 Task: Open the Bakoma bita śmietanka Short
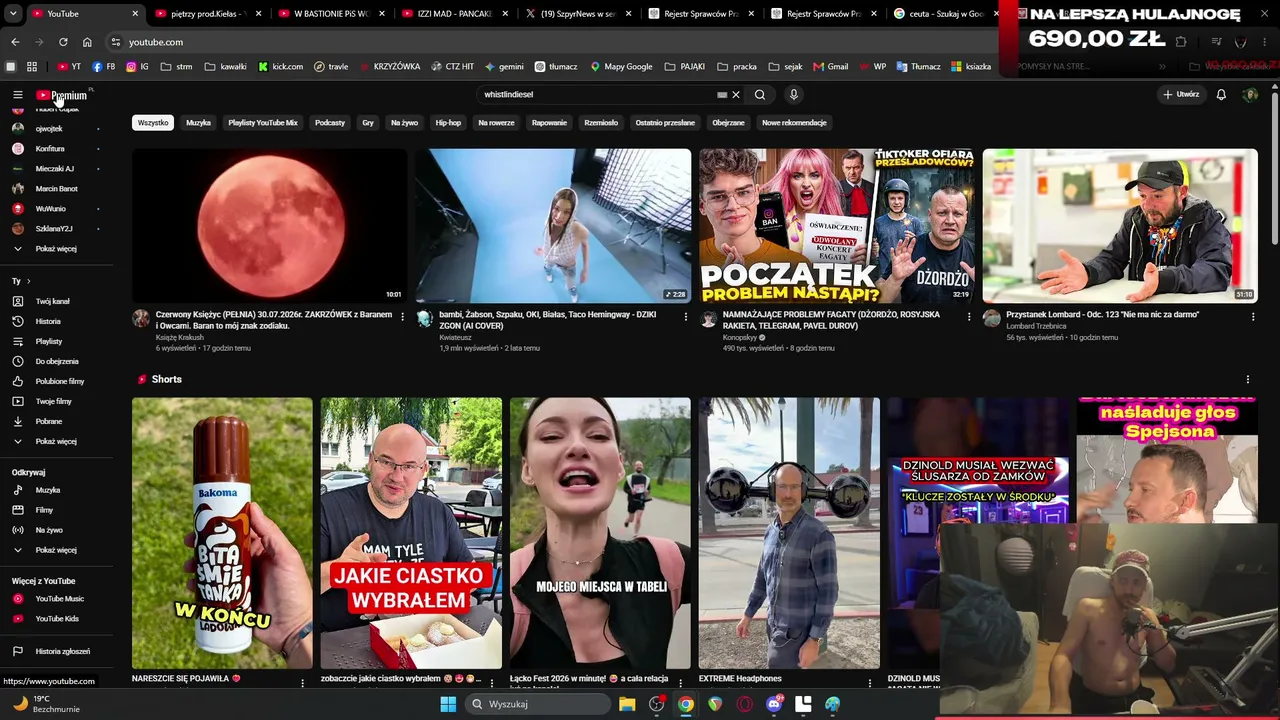point(222,533)
